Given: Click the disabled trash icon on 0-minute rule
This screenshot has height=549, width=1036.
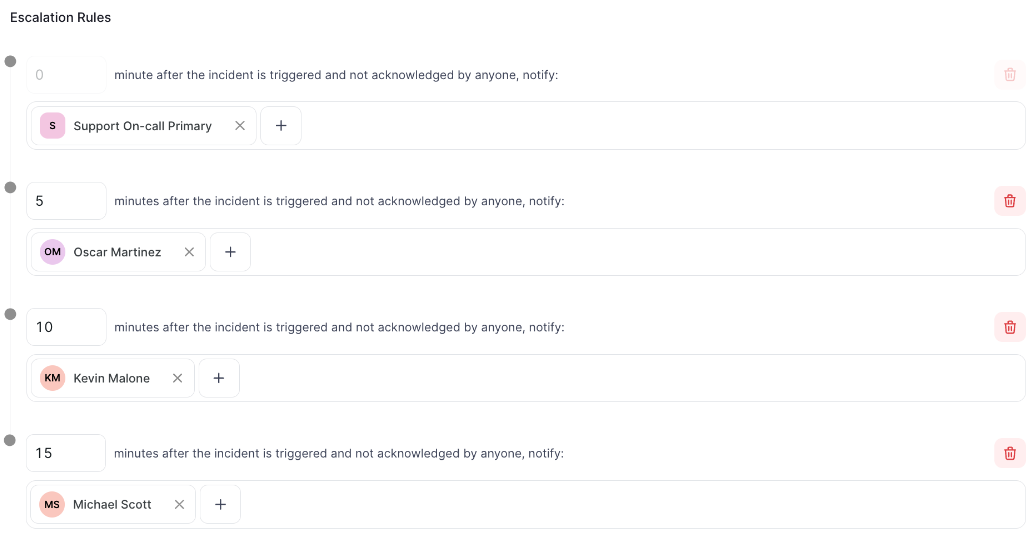Looking at the screenshot, I should pyautogui.click(x=1010, y=75).
